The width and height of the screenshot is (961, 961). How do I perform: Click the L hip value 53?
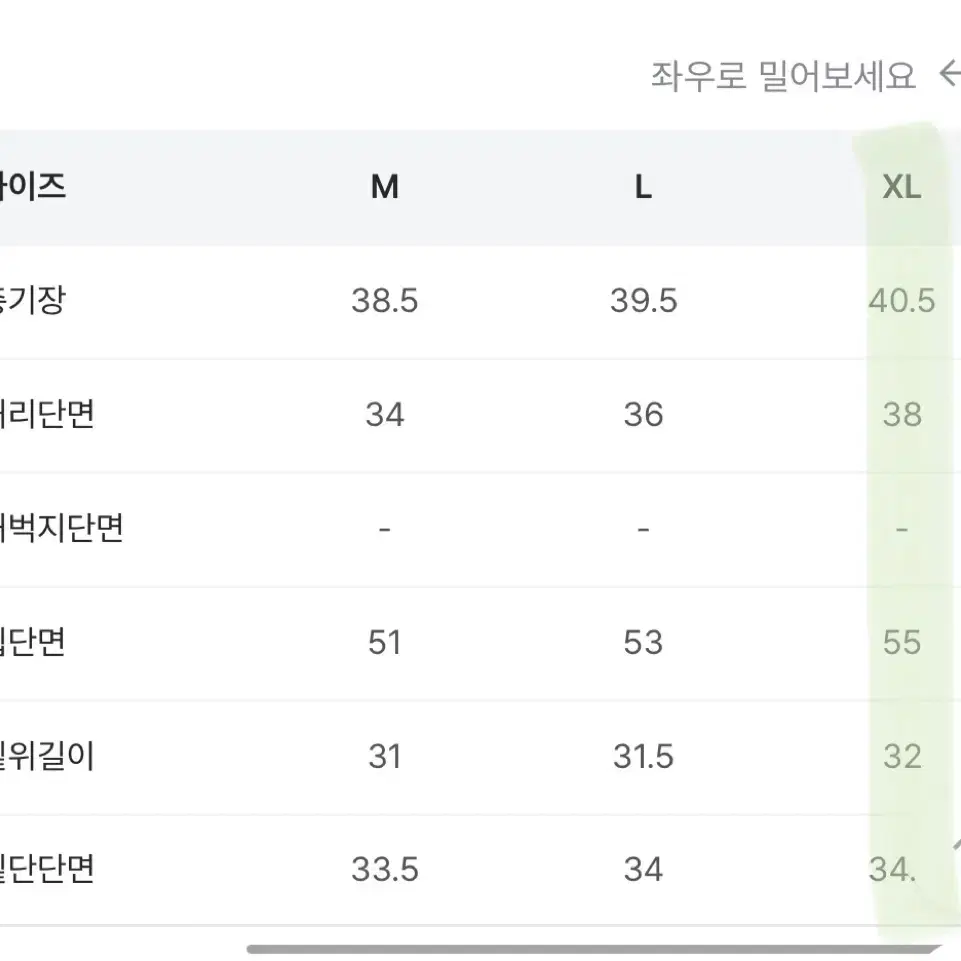[643, 642]
